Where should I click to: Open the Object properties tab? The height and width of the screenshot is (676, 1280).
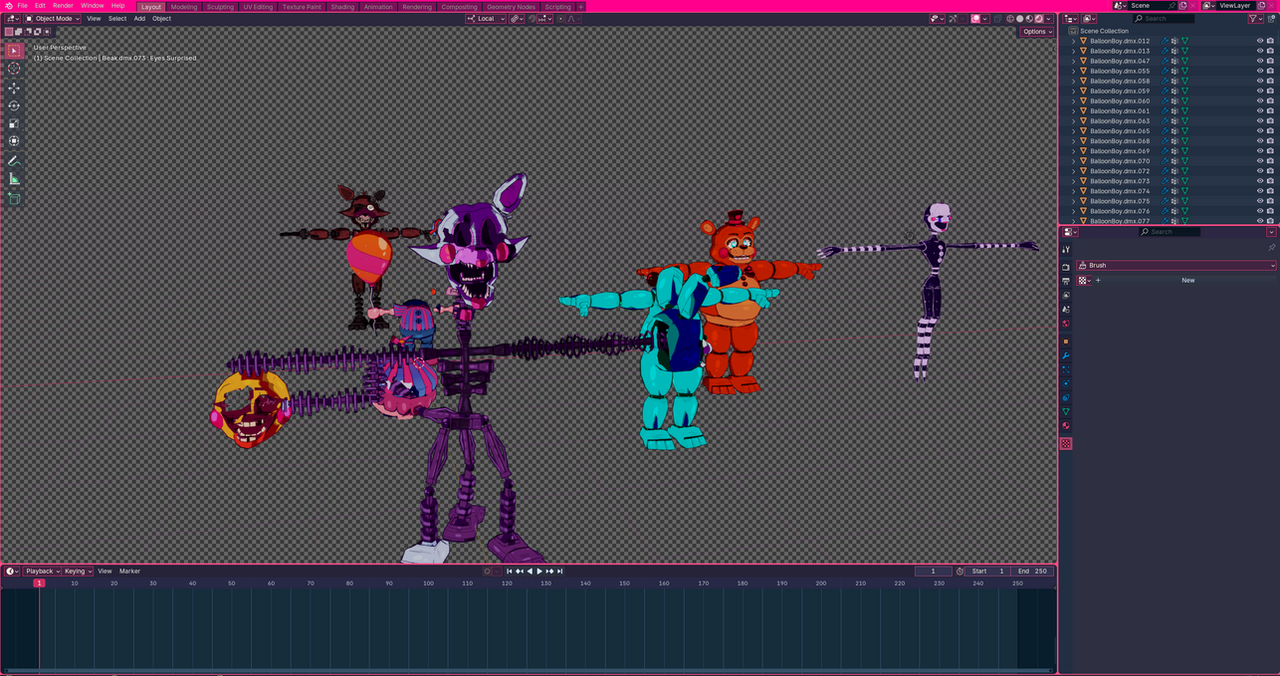coord(1066,341)
